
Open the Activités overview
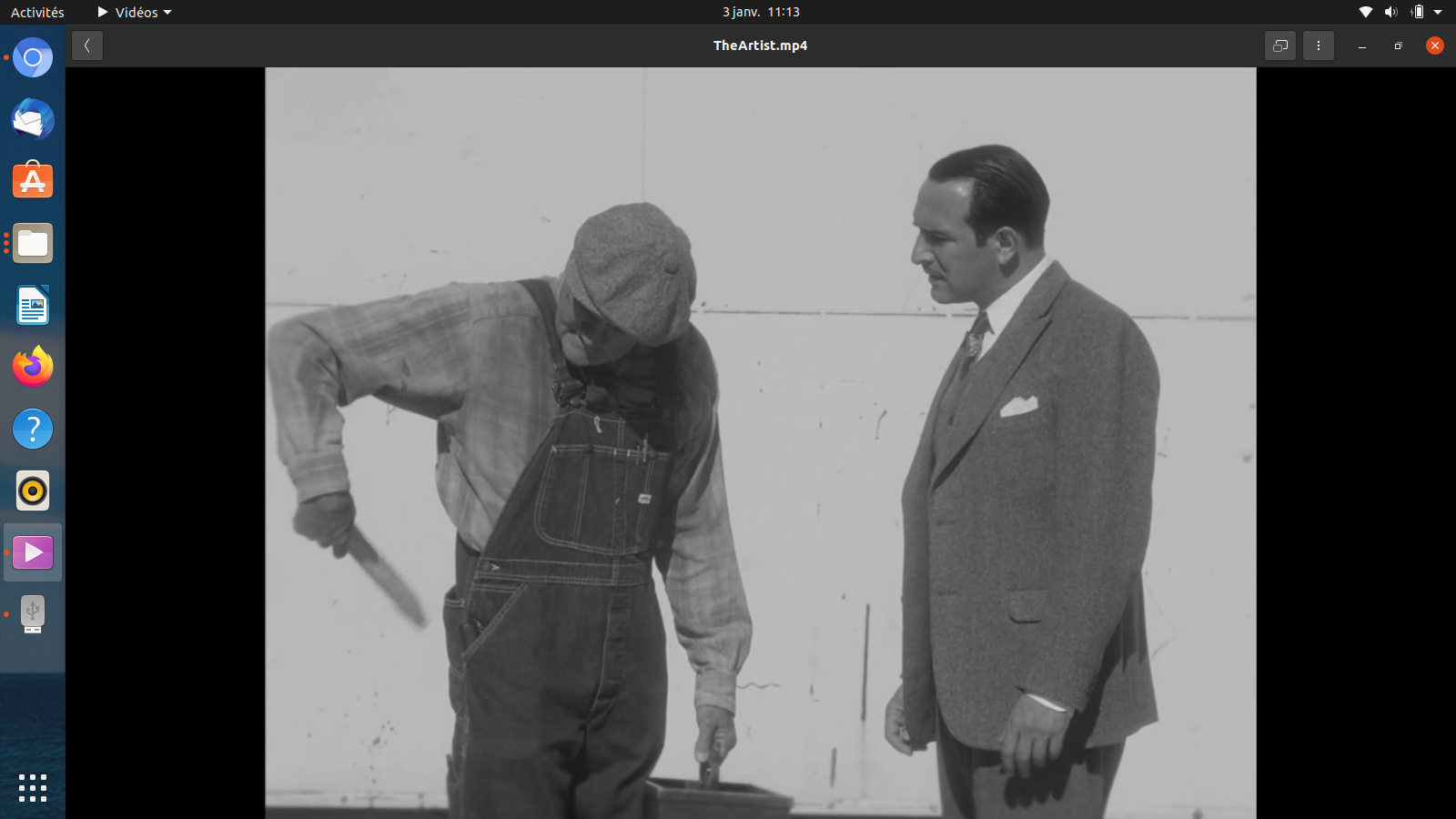(x=37, y=13)
